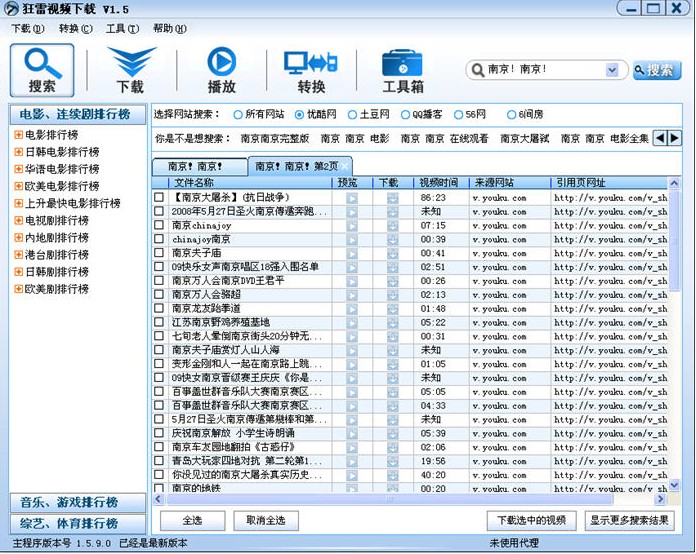Download the 南京夫子庙 video

pos(392,253)
